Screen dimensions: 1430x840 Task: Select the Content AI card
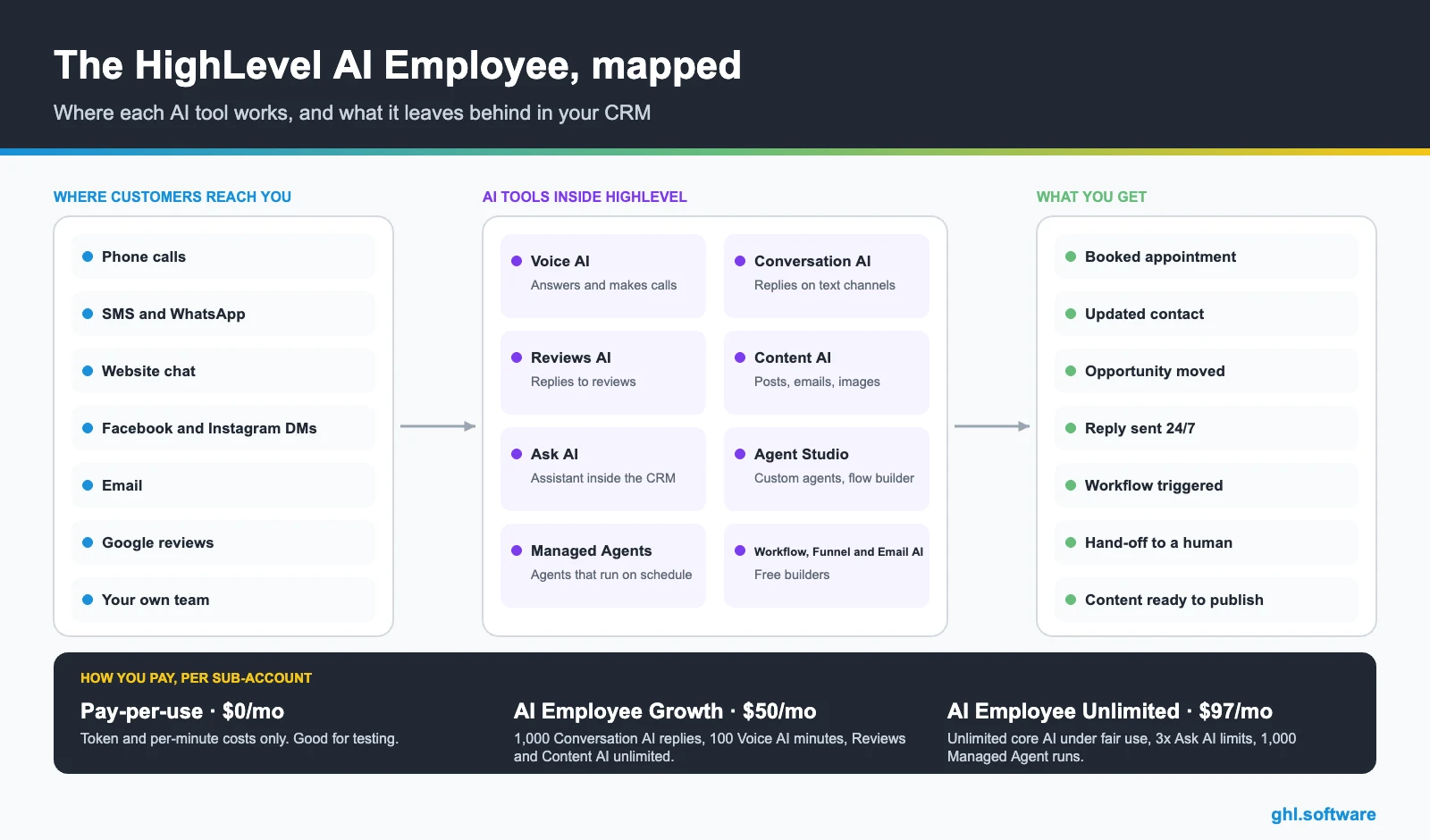tap(827, 373)
